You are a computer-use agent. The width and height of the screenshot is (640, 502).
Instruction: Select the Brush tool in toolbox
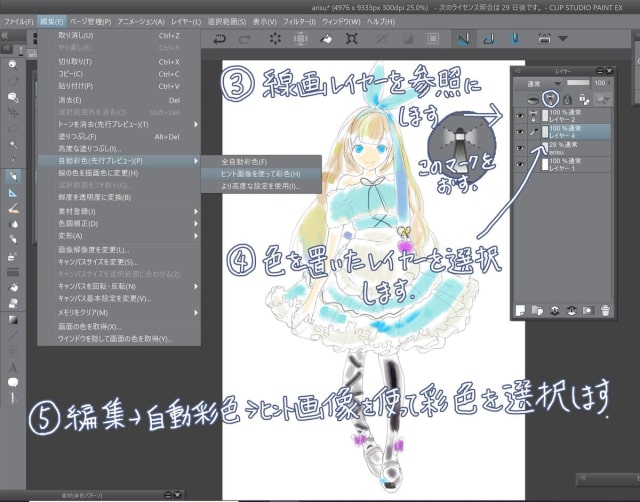pos(13,209)
